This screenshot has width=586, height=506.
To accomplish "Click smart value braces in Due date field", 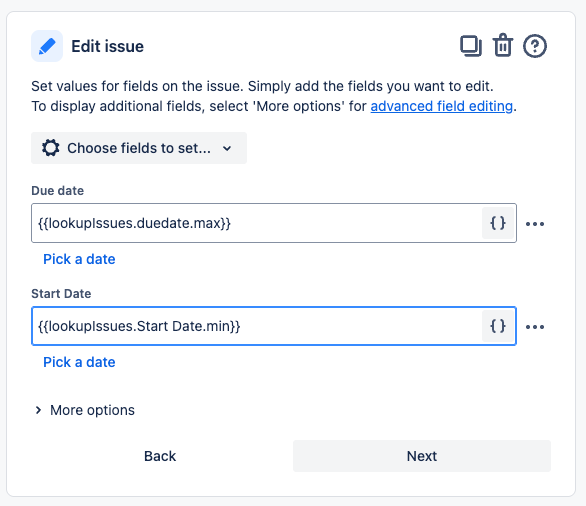I will tap(498, 223).
